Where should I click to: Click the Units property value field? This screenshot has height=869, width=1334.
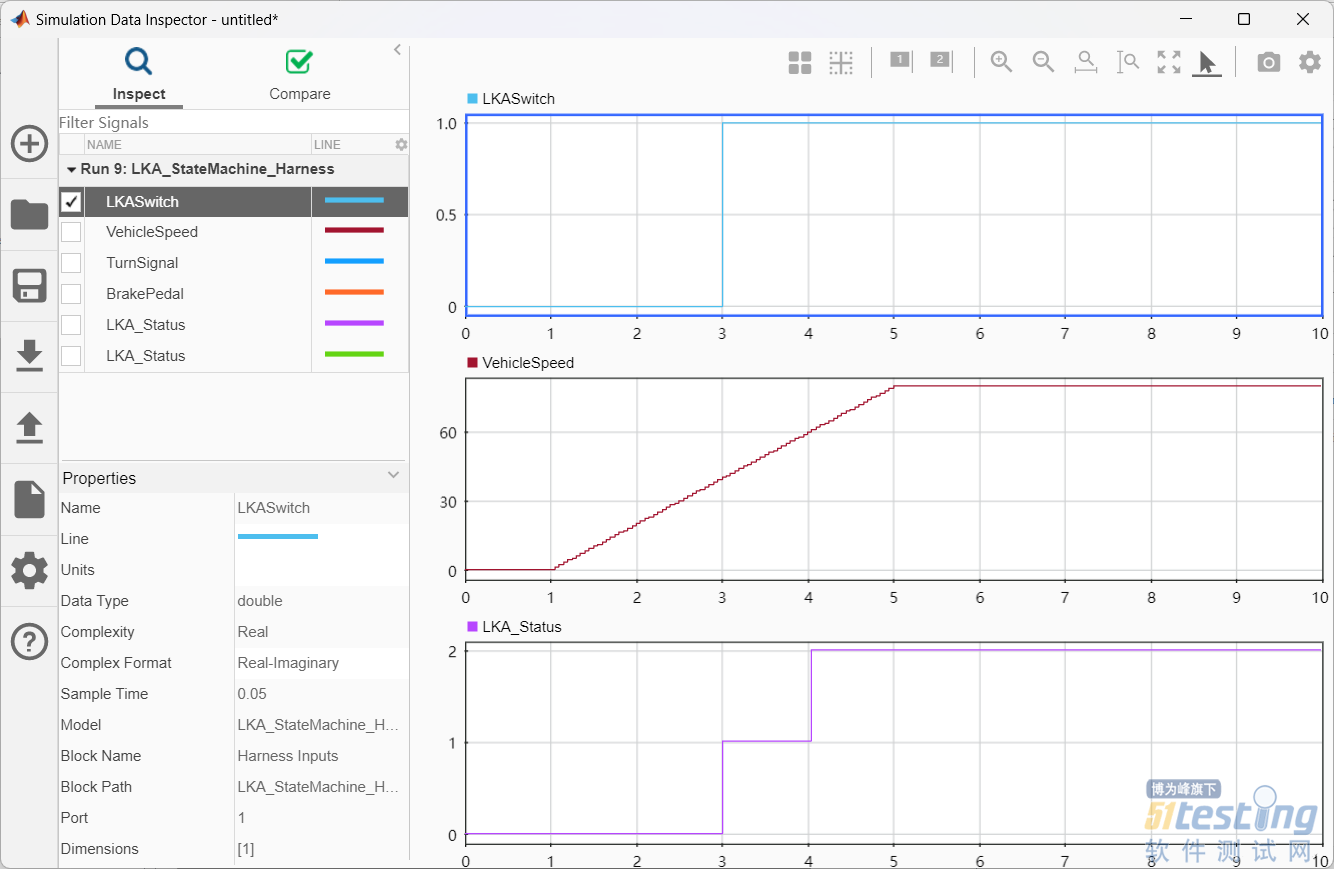pyautogui.click(x=321, y=570)
